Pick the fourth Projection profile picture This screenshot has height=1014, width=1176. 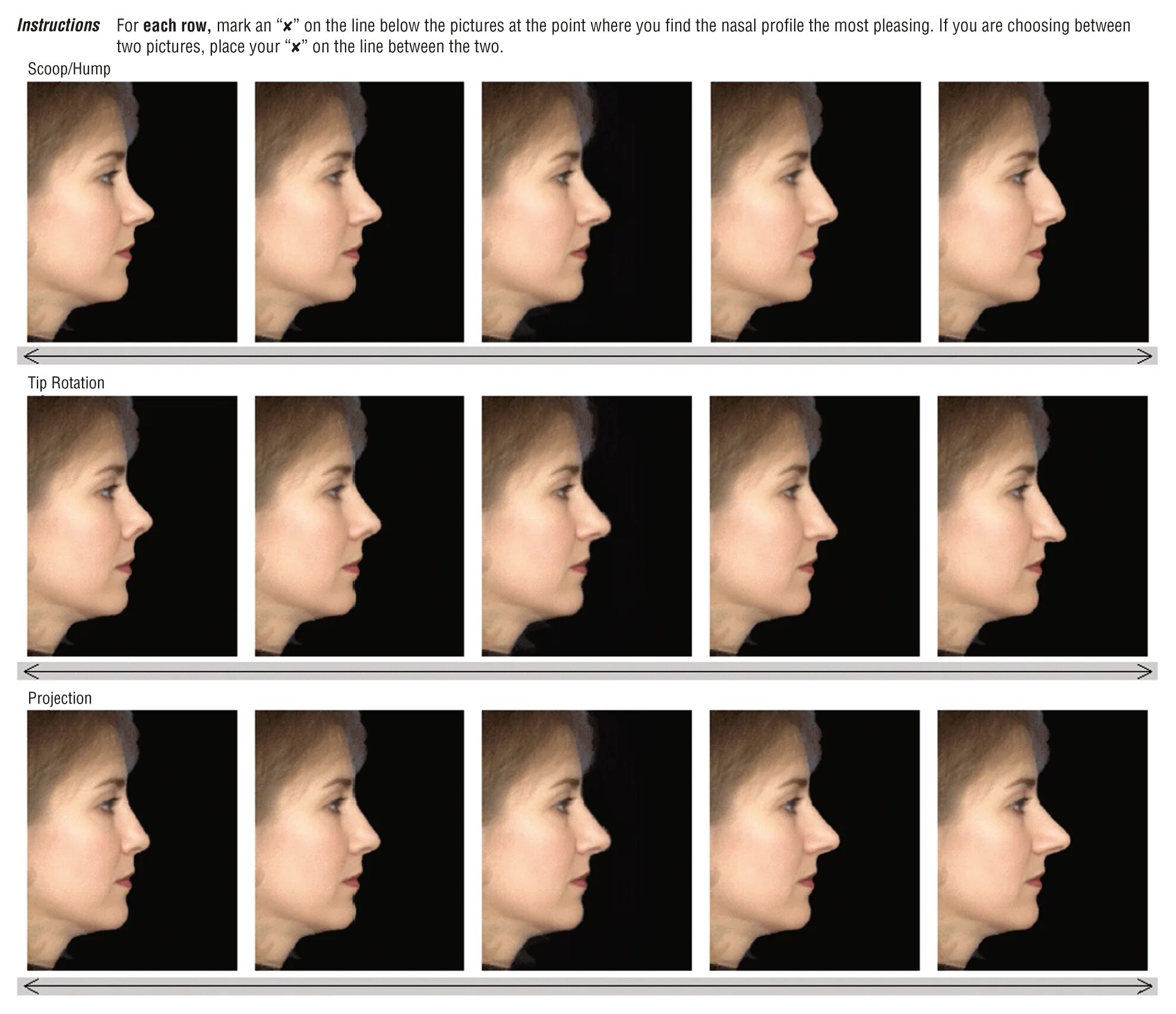click(x=814, y=840)
